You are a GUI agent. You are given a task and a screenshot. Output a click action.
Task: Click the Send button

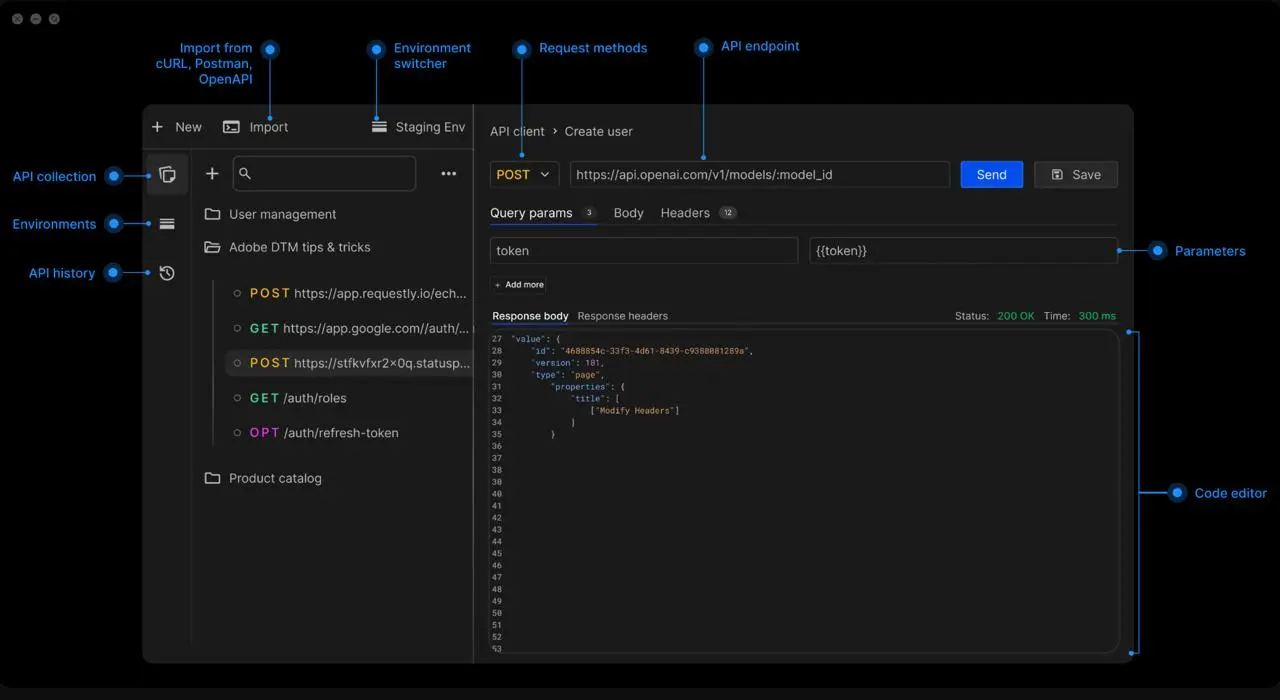click(991, 174)
